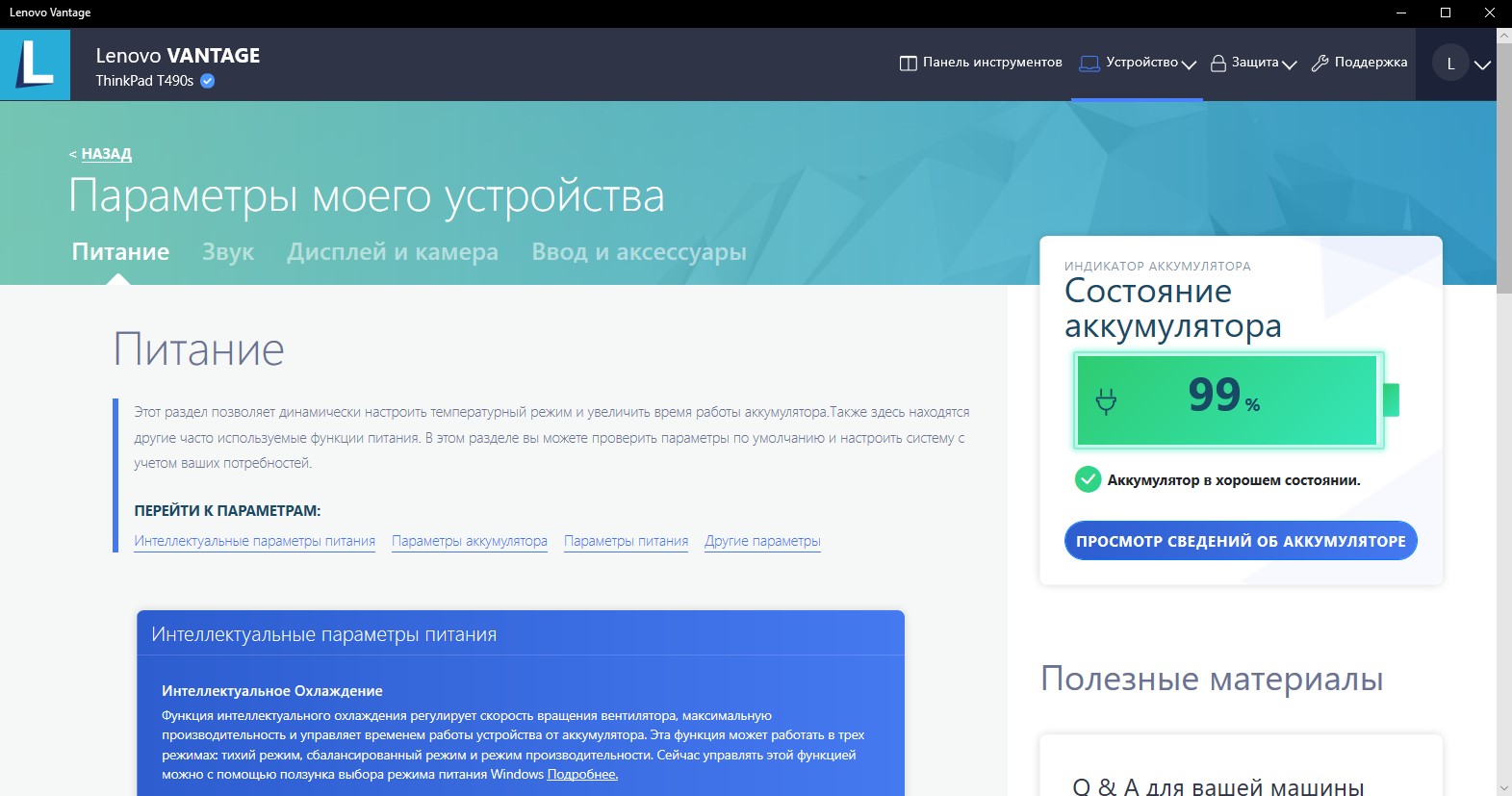This screenshot has width=1512, height=796.
Task: Click the battery plug charging icon
Action: pyautogui.click(x=1106, y=400)
